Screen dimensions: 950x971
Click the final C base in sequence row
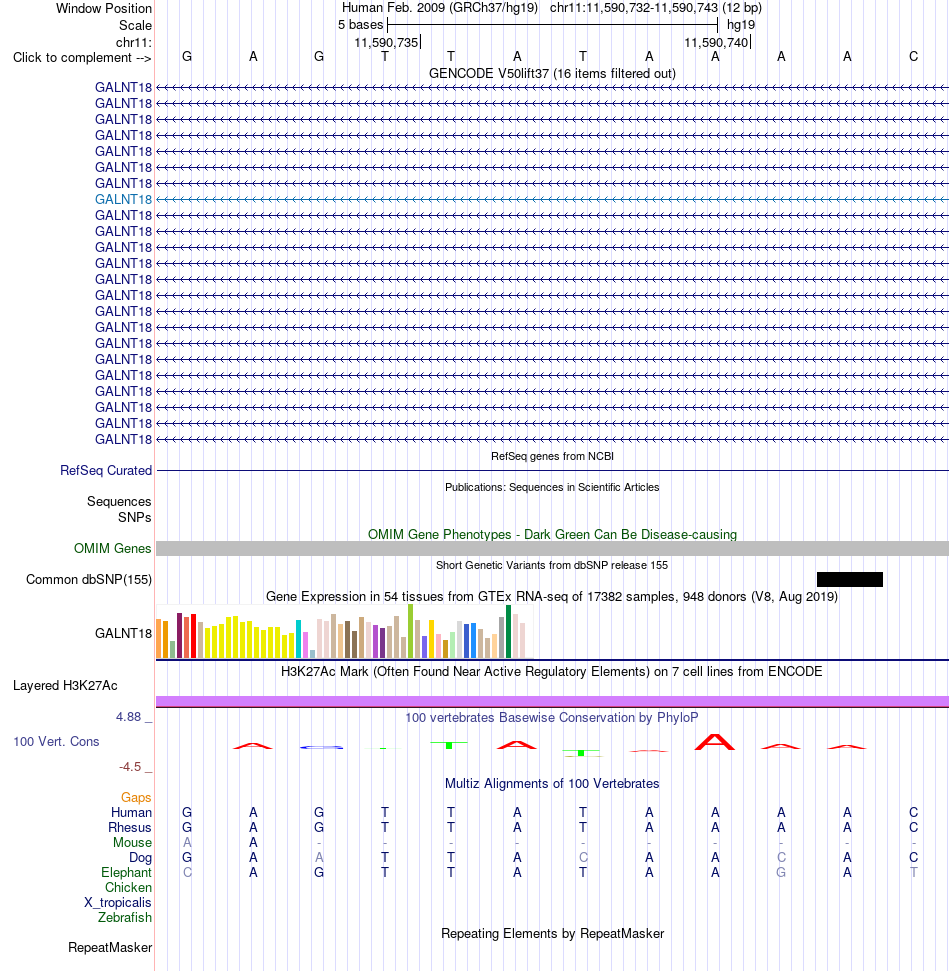(913, 56)
